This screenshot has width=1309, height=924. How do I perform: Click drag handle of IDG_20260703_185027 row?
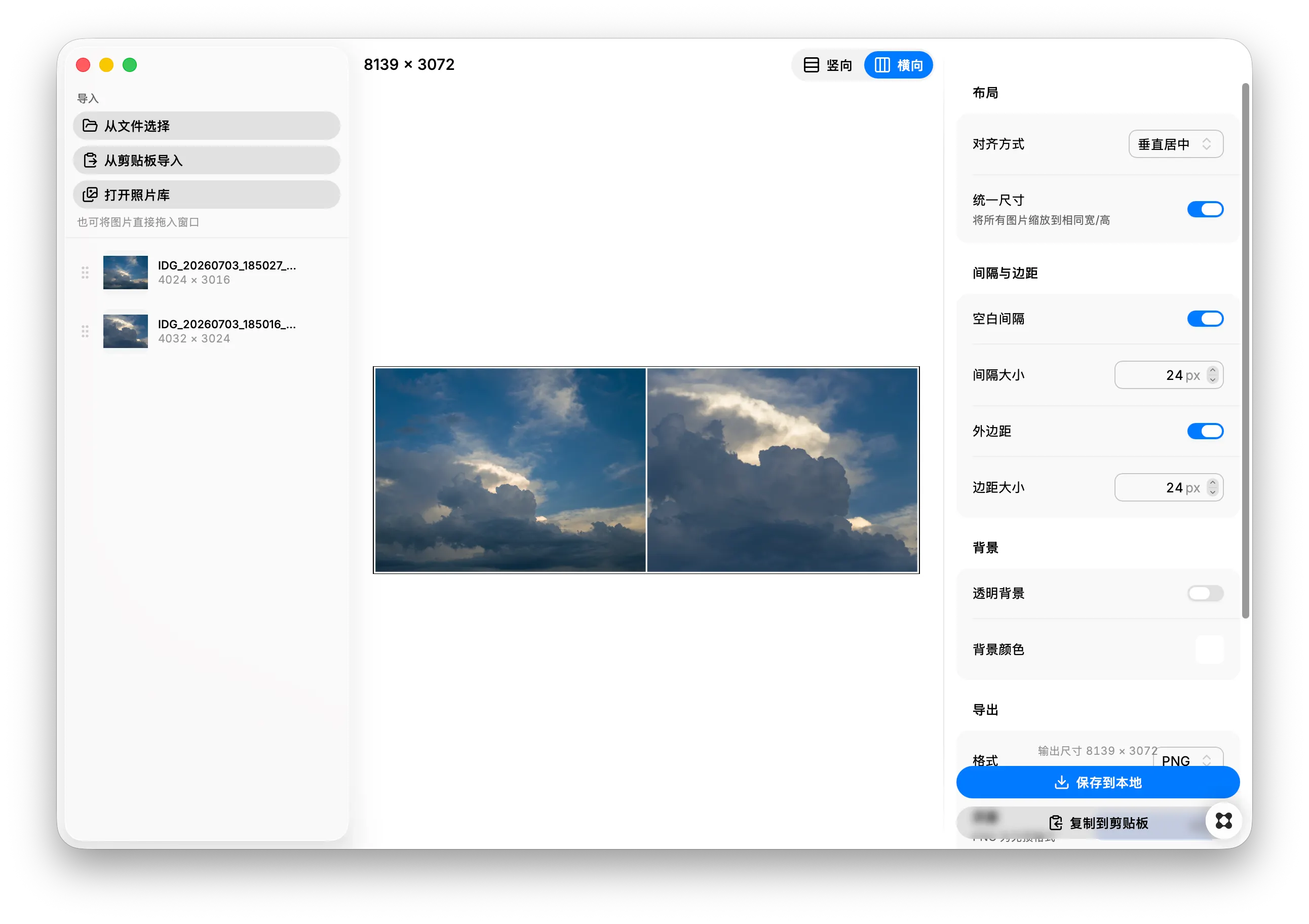coord(85,273)
